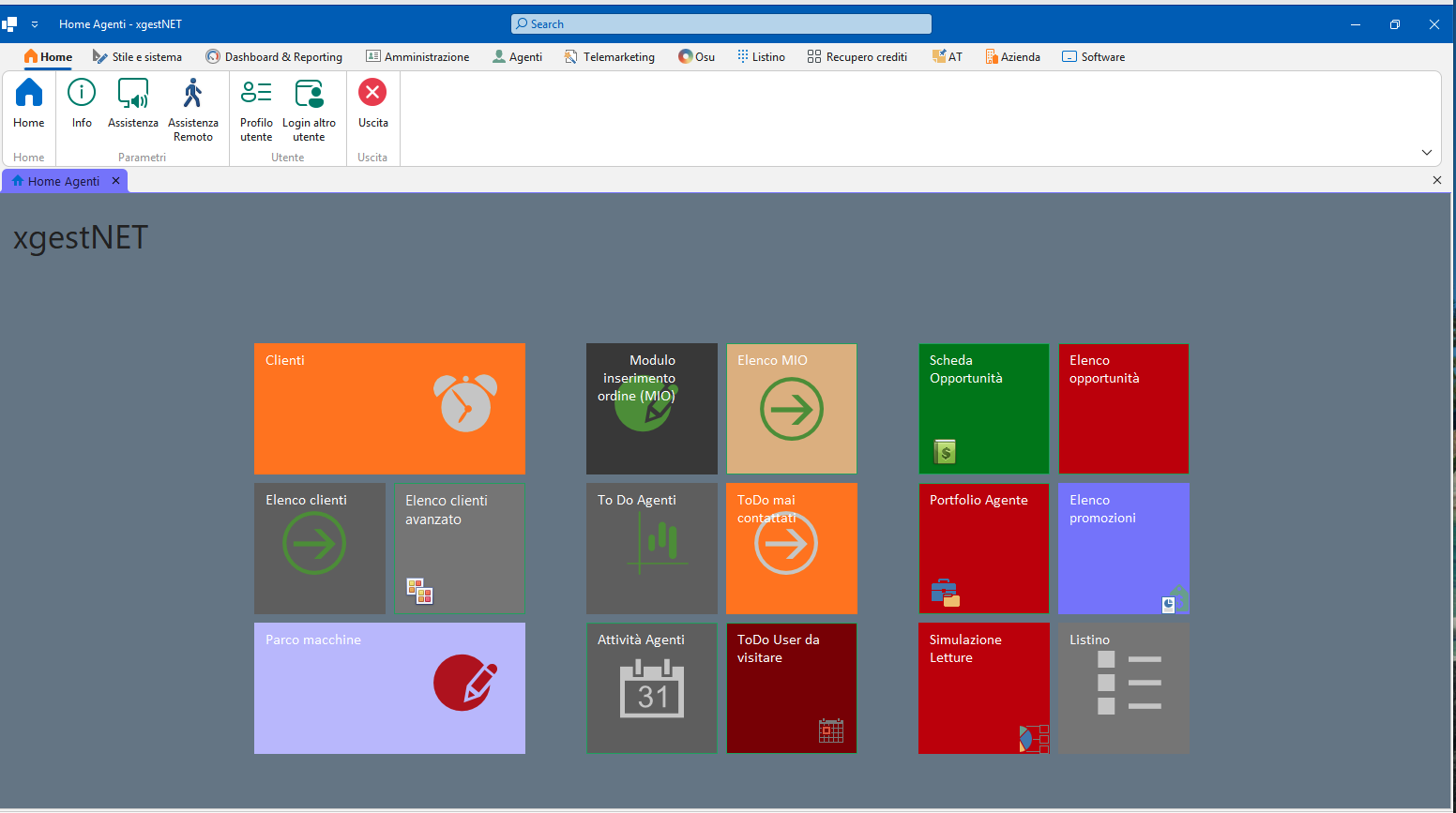Viewport: 1456px width, 813px height.
Task: Choose Login altro utente
Action: tap(309, 110)
